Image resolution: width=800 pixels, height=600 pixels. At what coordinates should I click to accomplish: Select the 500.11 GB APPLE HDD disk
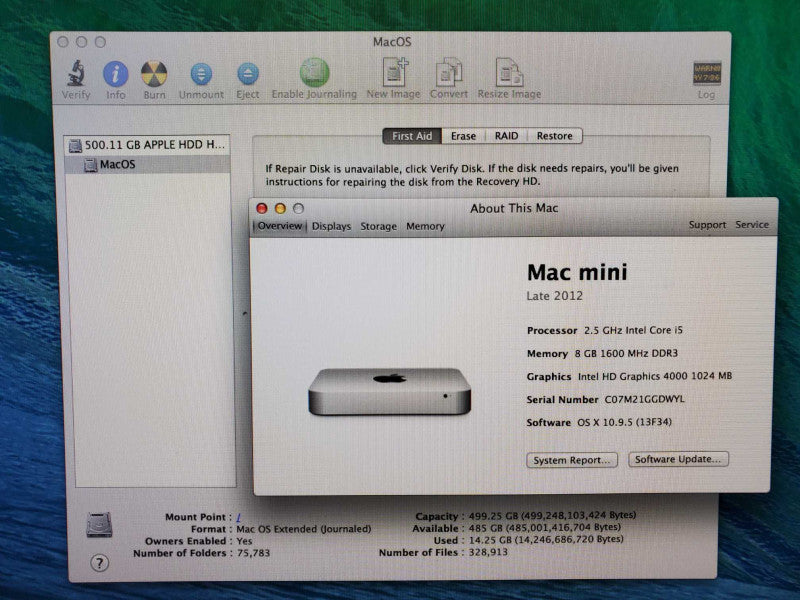(147, 145)
